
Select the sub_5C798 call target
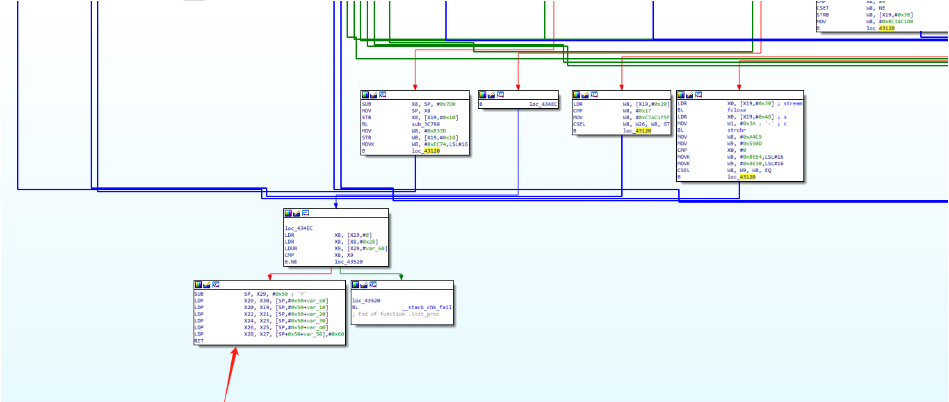click(425, 124)
